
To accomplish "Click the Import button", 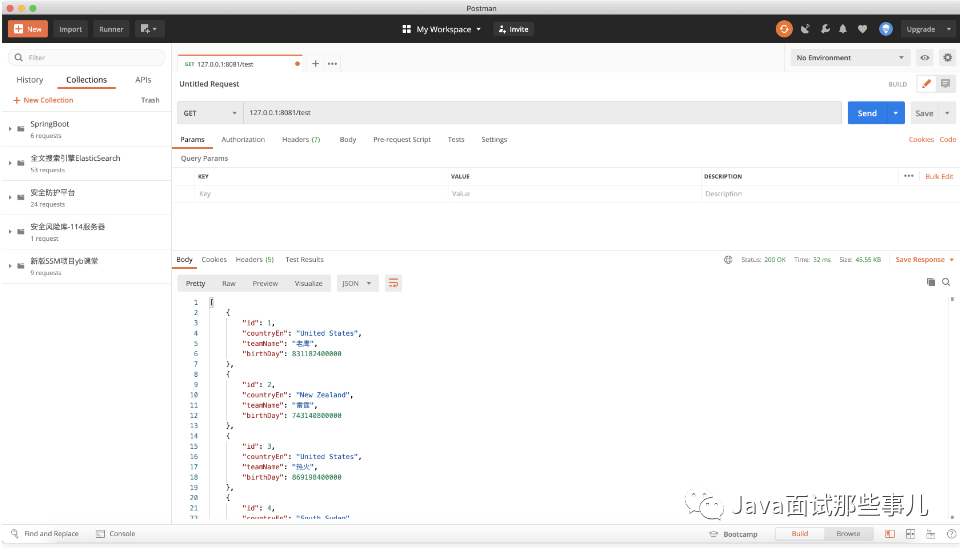I will 70,29.
